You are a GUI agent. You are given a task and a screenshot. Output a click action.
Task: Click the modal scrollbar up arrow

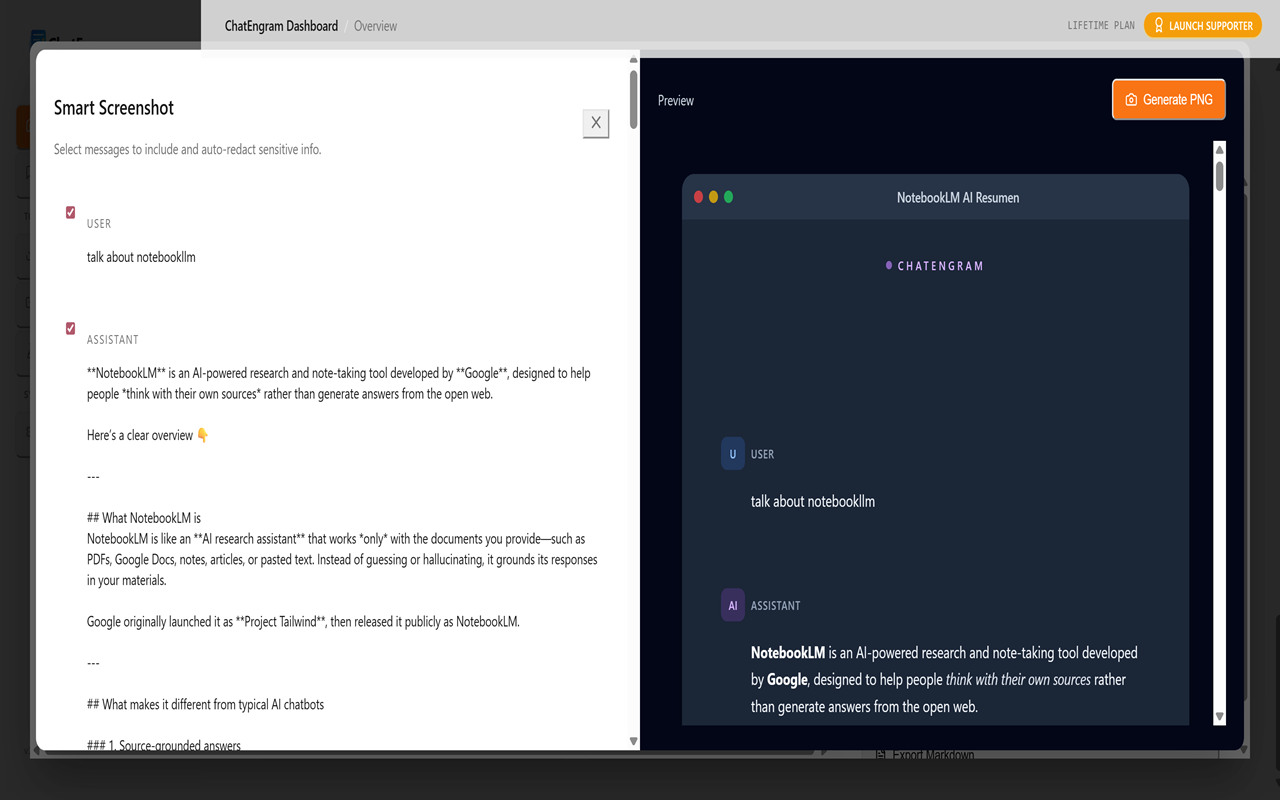[631, 59]
